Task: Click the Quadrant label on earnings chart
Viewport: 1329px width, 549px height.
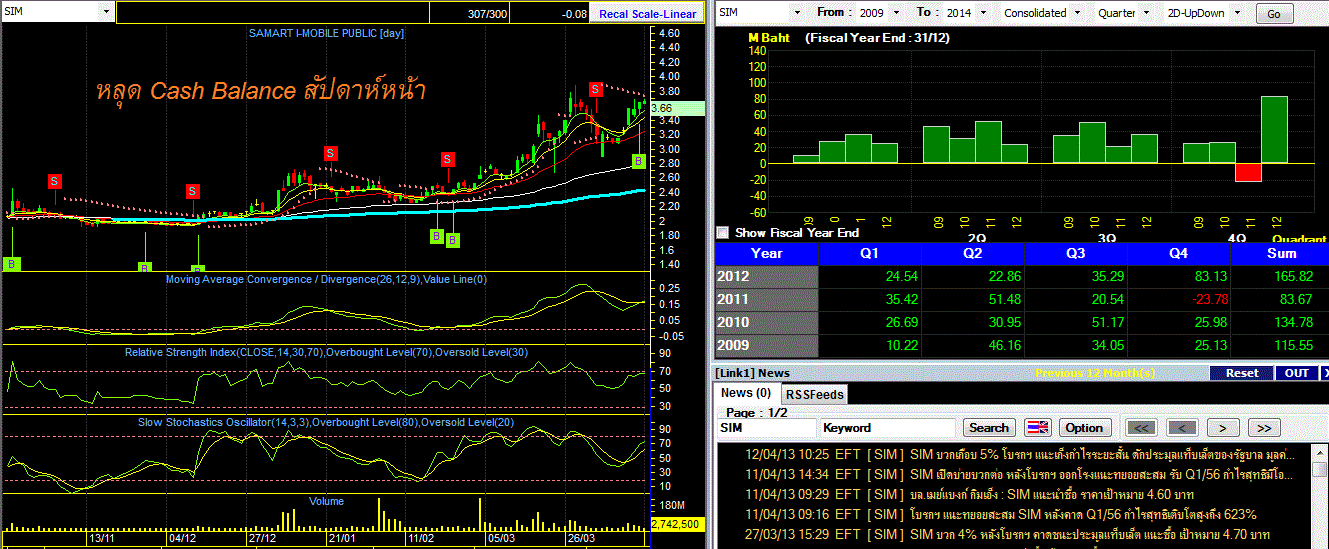Action: coord(1299,239)
